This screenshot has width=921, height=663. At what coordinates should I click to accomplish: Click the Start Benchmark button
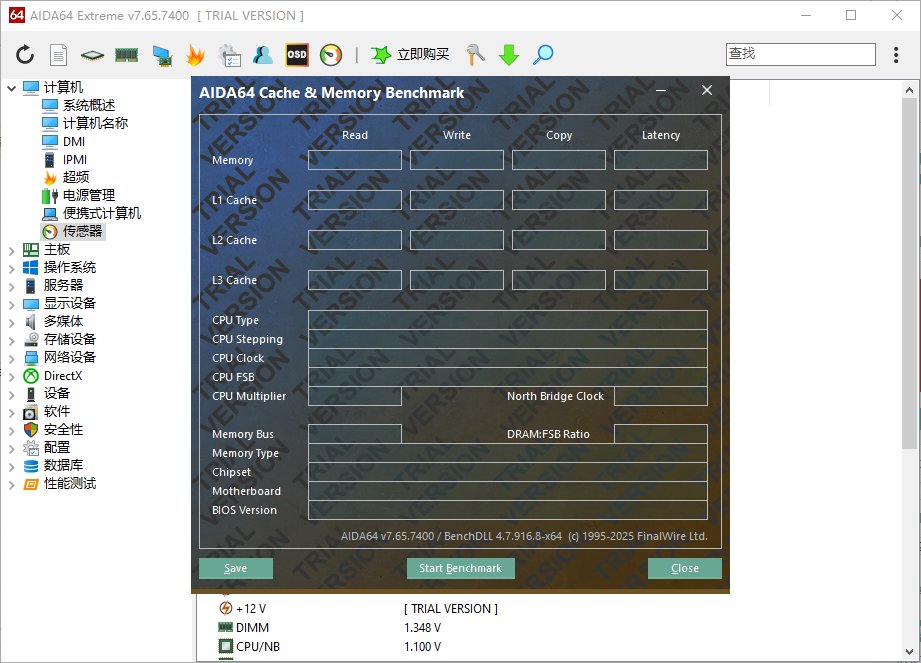[x=460, y=568]
